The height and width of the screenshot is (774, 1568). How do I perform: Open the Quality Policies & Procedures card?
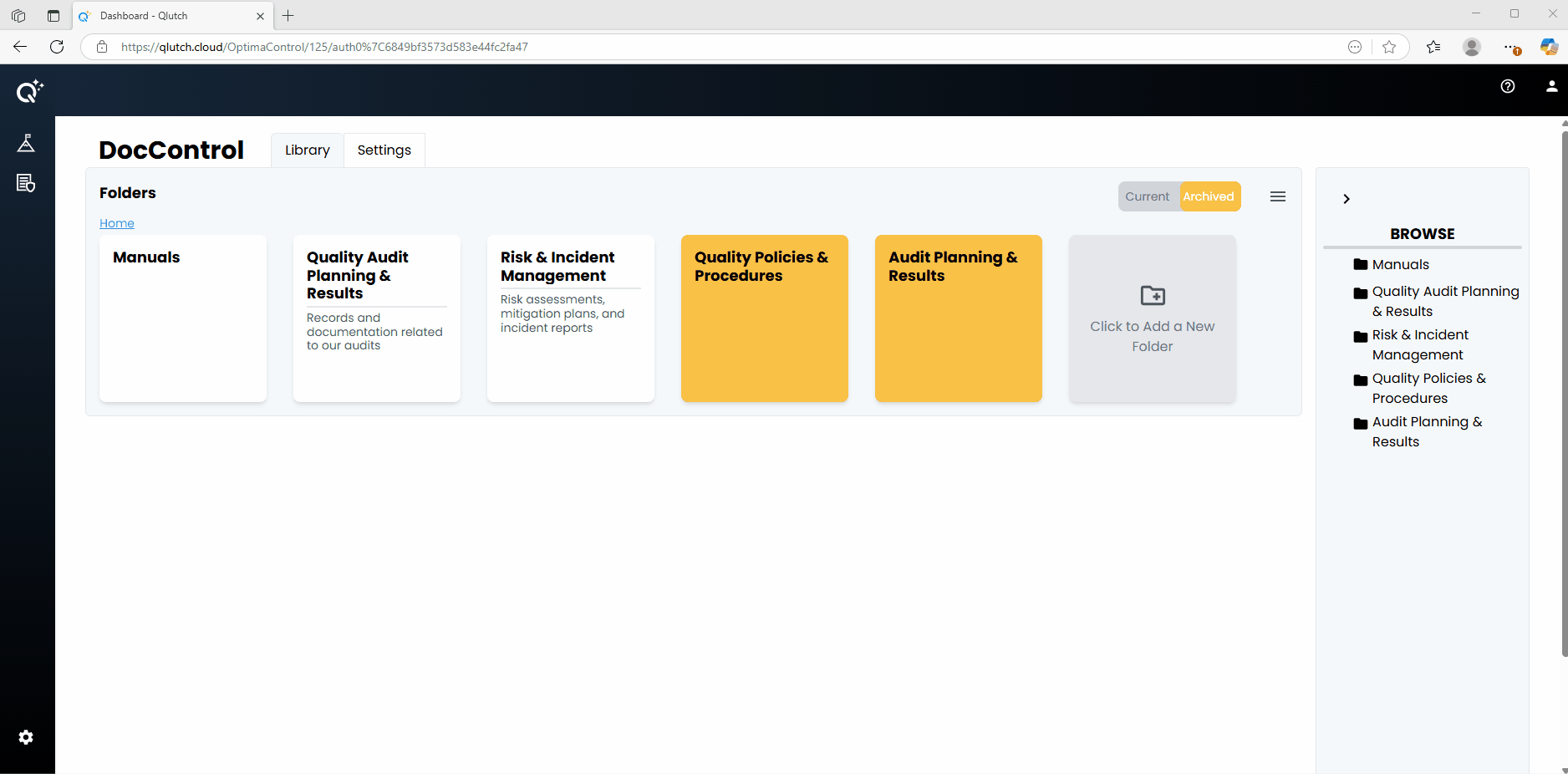tap(764, 318)
